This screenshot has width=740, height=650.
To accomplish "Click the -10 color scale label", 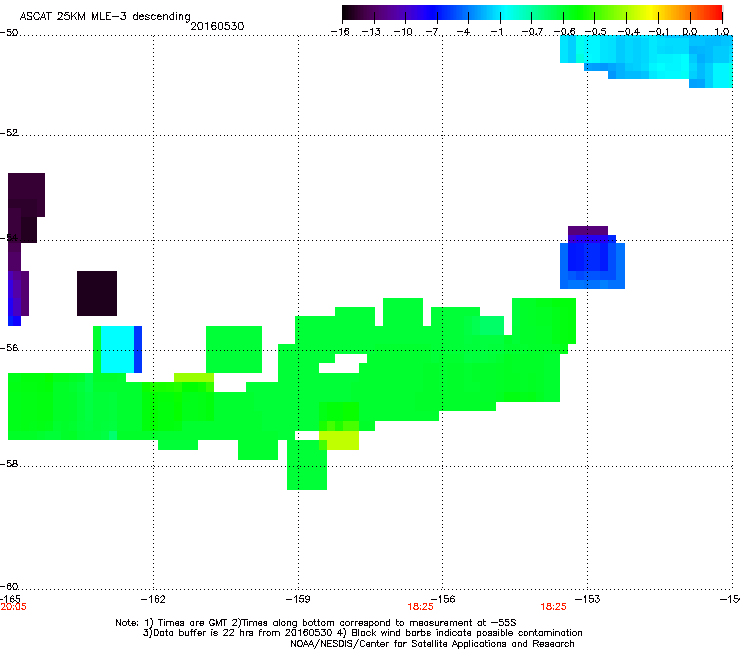I will [403, 32].
